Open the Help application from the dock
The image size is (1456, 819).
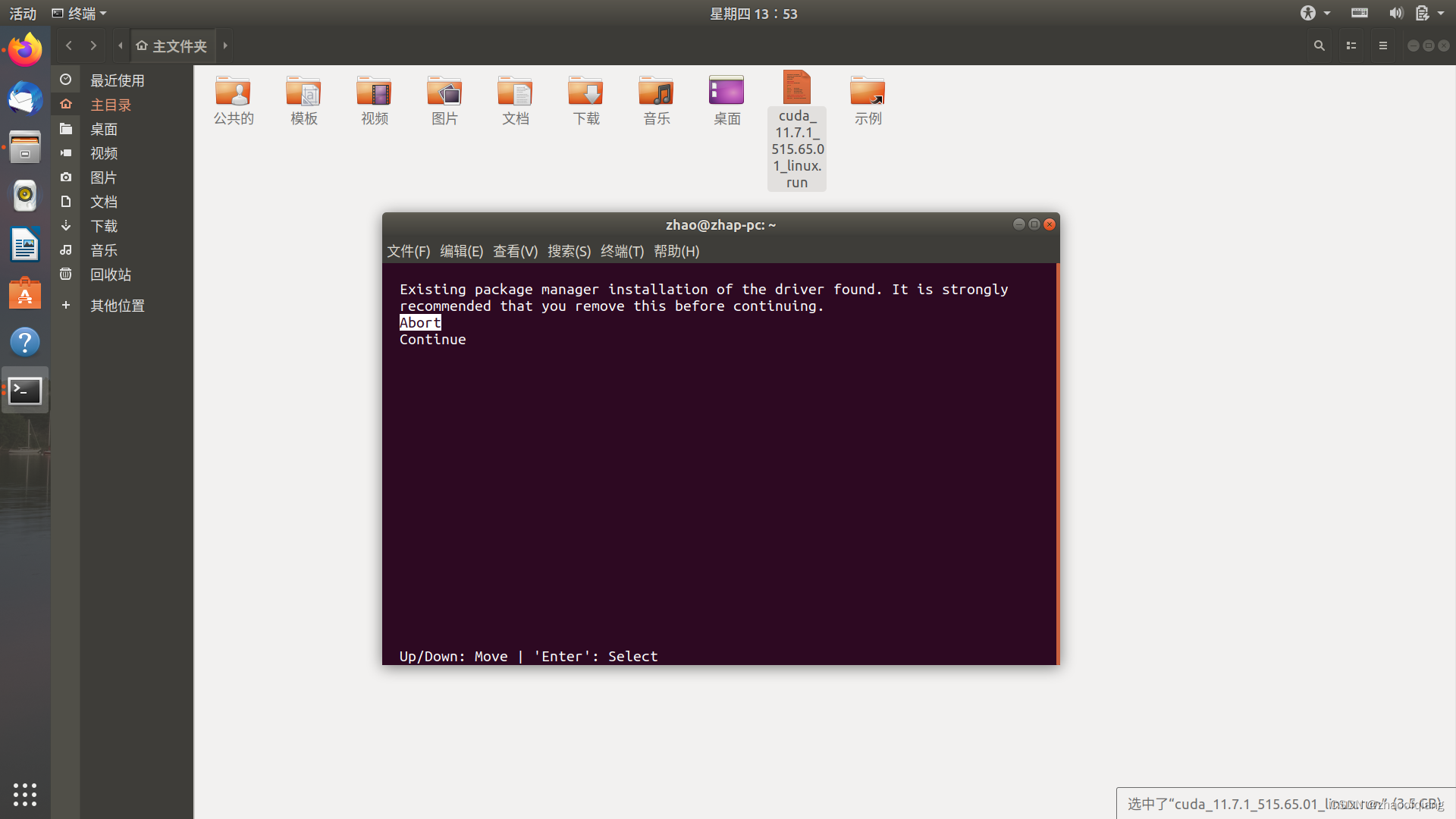pos(25,342)
